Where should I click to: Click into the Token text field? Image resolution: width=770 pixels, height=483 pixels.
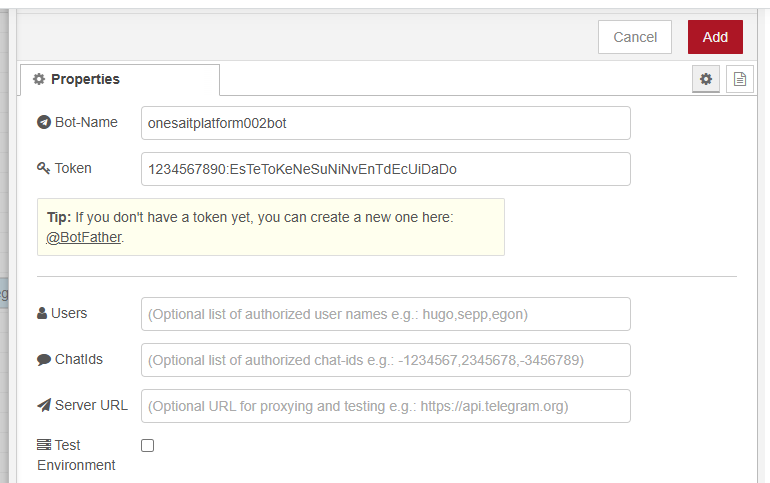click(385, 169)
